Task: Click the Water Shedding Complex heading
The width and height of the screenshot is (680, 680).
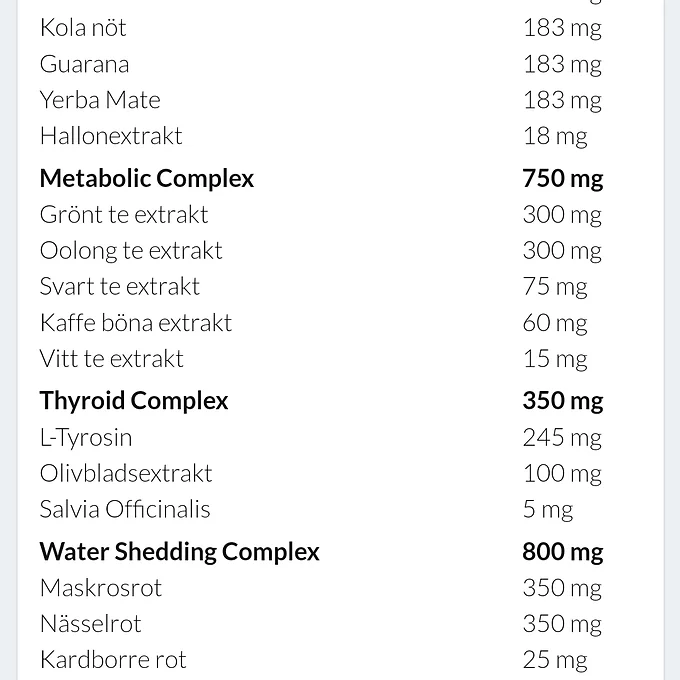Action: tap(180, 552)
